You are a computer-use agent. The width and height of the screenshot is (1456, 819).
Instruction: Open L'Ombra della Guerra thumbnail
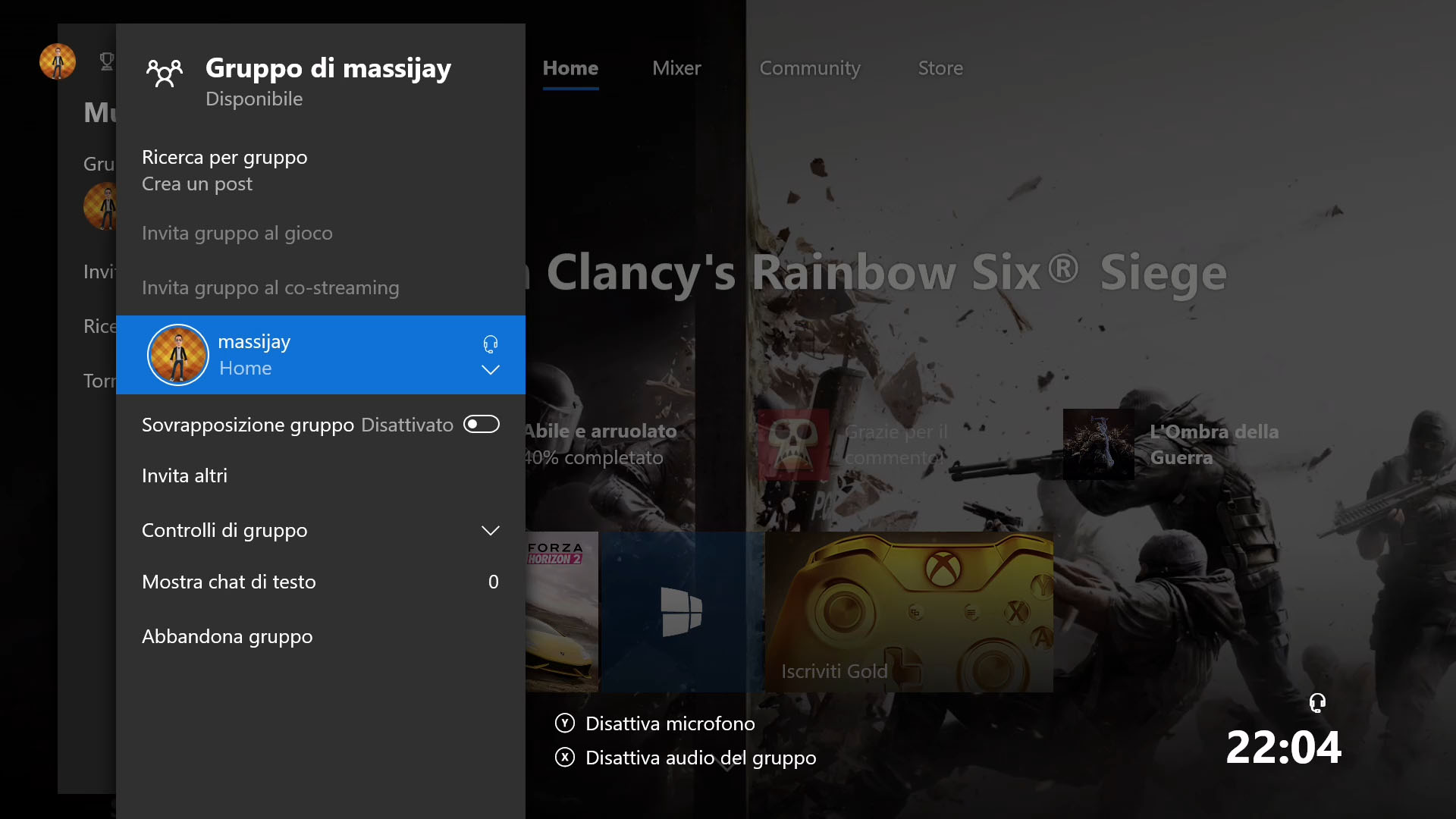[x=1099, y=445]
